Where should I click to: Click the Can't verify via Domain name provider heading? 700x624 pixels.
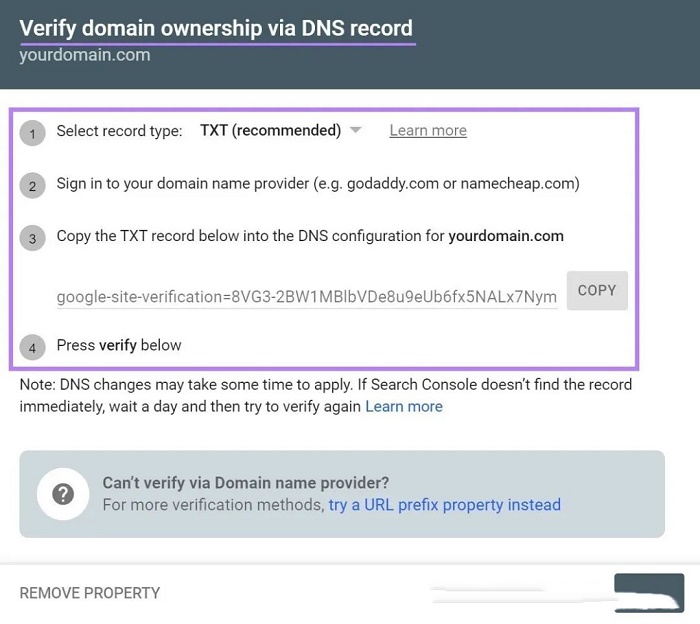click(x=246, y=483)
